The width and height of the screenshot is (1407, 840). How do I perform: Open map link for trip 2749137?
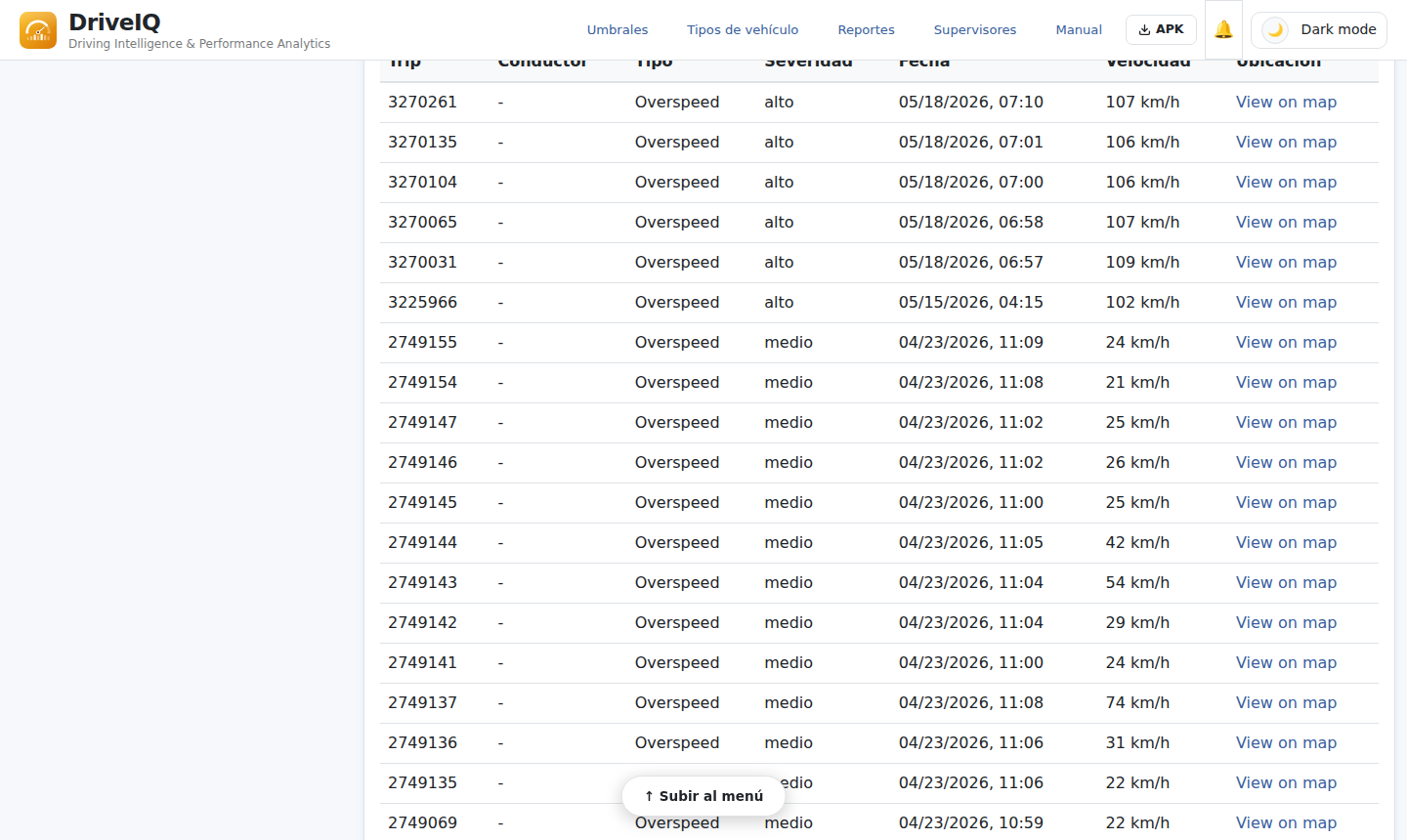pos(1286,703)
